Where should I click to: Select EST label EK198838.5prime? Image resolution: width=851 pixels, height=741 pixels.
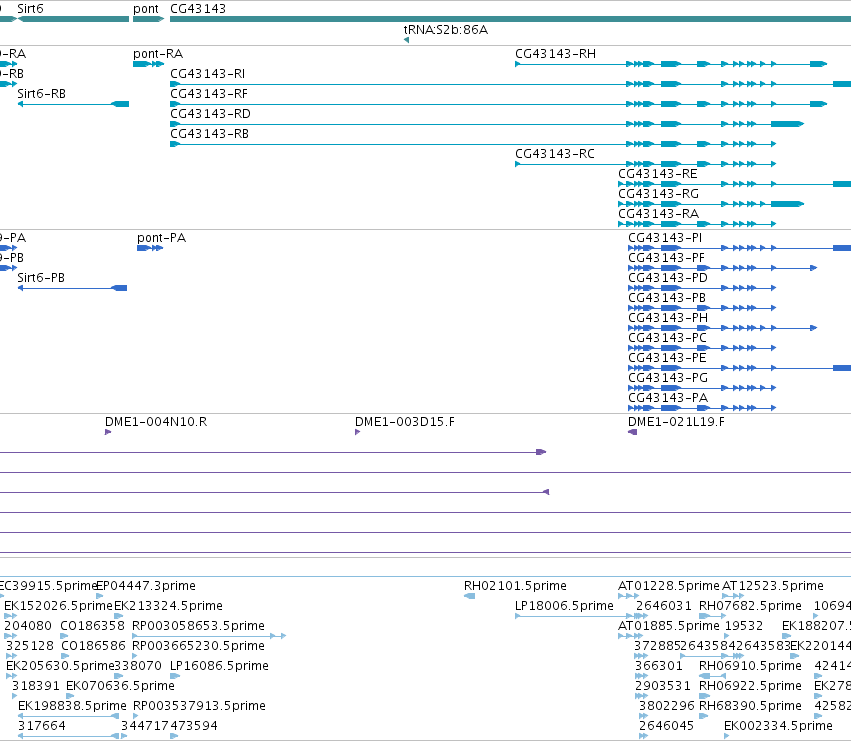pos(72,707)
